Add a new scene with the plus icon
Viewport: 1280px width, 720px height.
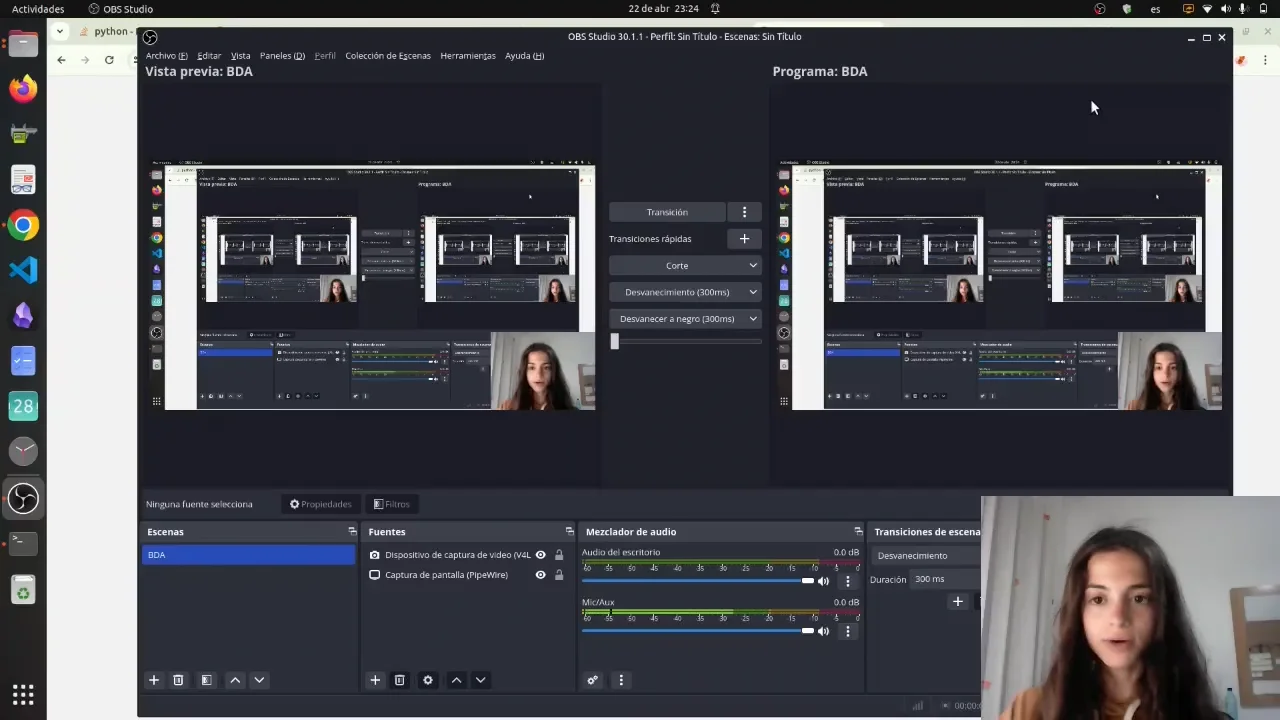[x=154, y=680]
